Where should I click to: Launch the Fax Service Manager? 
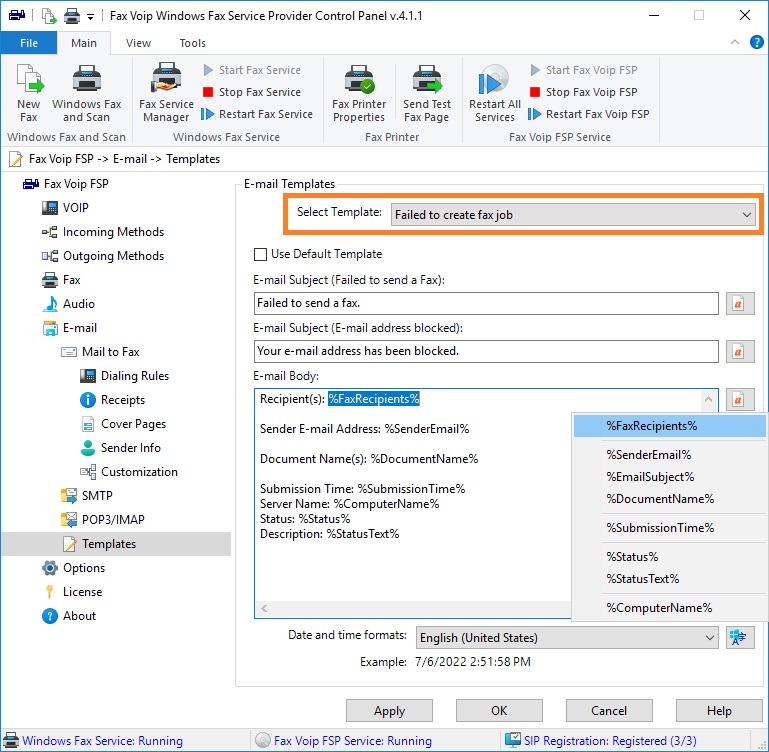tap(166, 93)
